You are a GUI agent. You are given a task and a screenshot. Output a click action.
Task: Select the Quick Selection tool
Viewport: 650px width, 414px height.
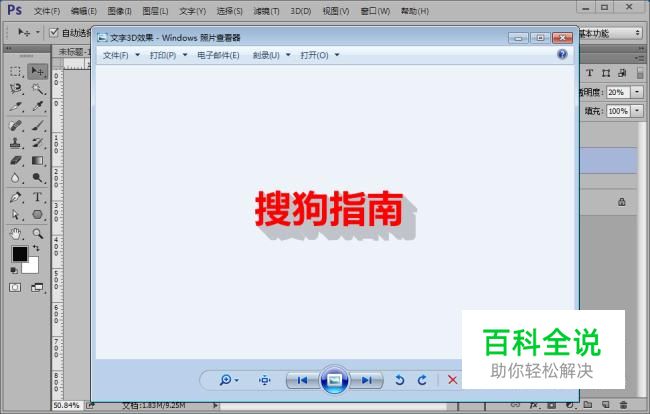(x=37, y=89)
